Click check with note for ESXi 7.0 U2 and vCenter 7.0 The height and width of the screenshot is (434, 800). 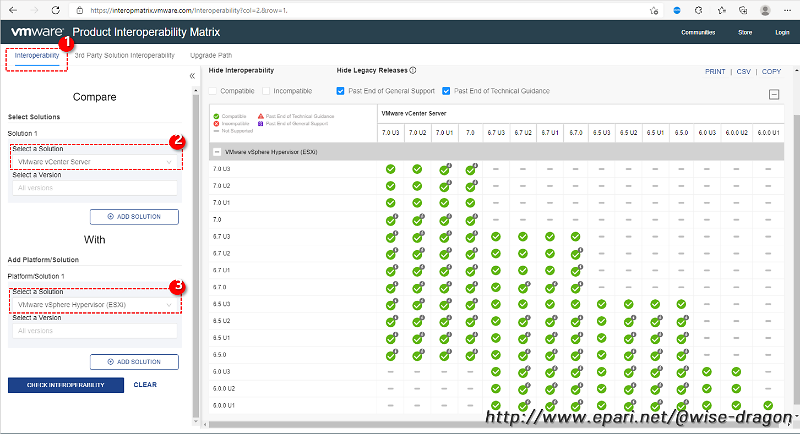[x=471, y=186]
